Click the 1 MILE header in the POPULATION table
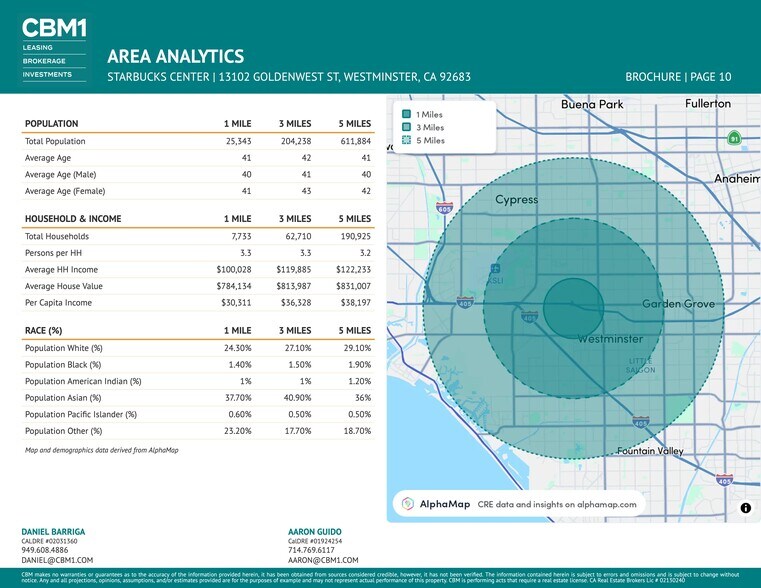The height and width of the screenshot is (588, 761). coord(237,124)
